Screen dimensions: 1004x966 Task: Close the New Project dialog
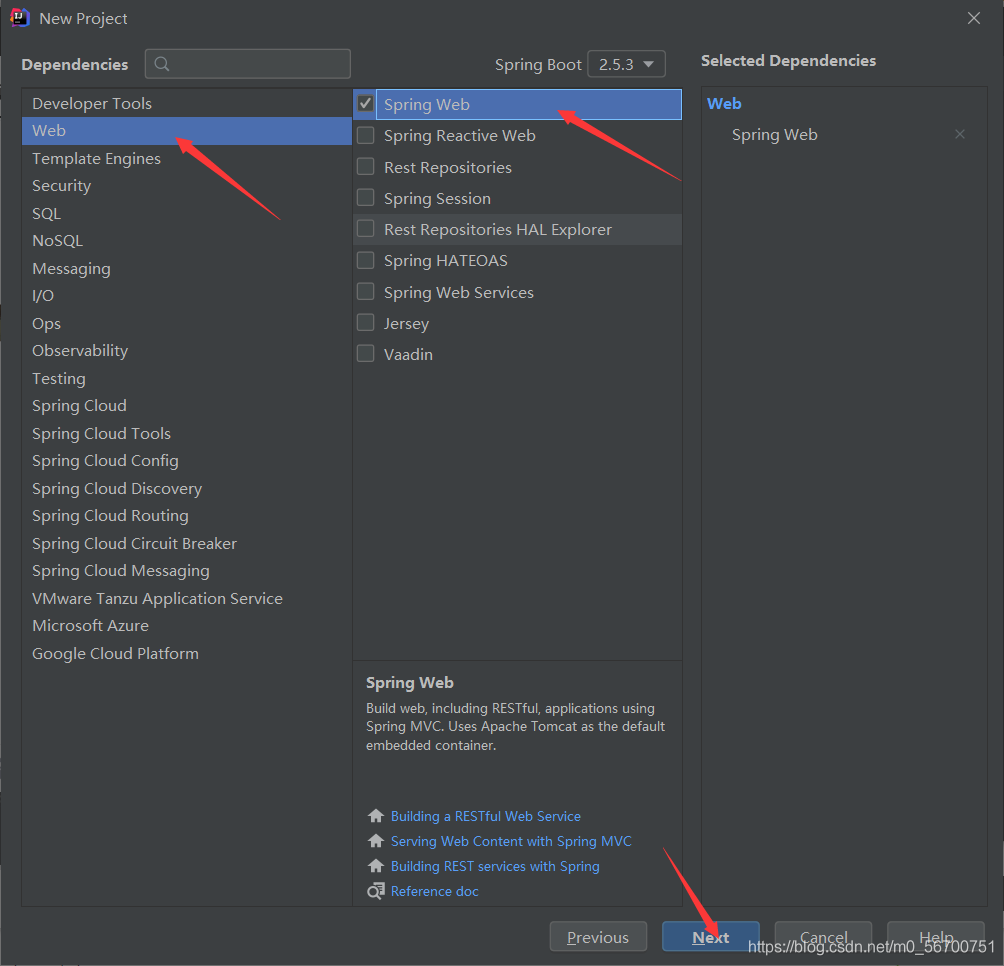point(974,19)
